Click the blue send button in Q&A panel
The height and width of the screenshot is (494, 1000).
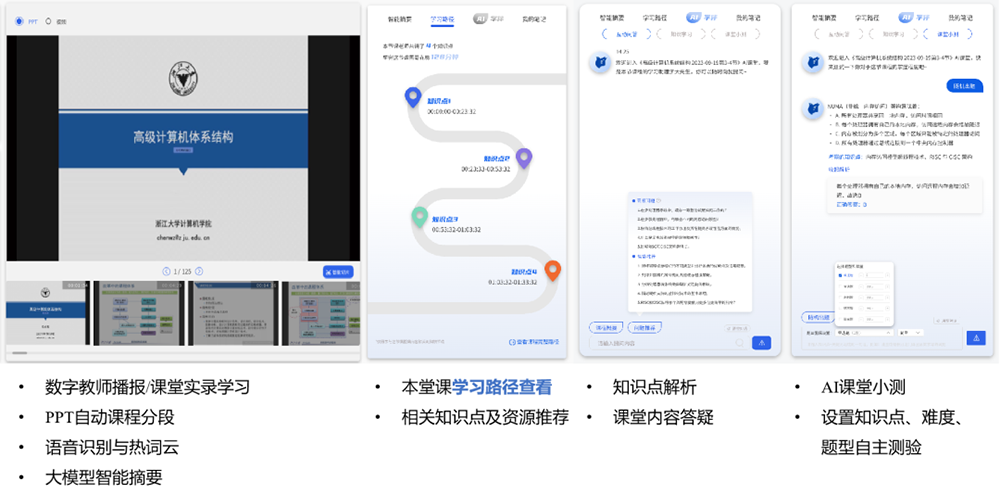point(761,342)
